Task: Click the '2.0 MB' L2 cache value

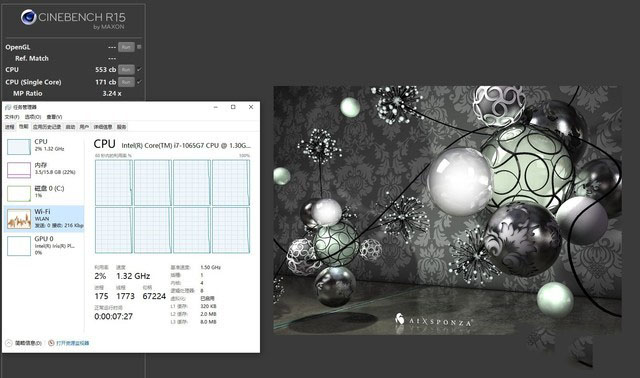Action: 208,314
